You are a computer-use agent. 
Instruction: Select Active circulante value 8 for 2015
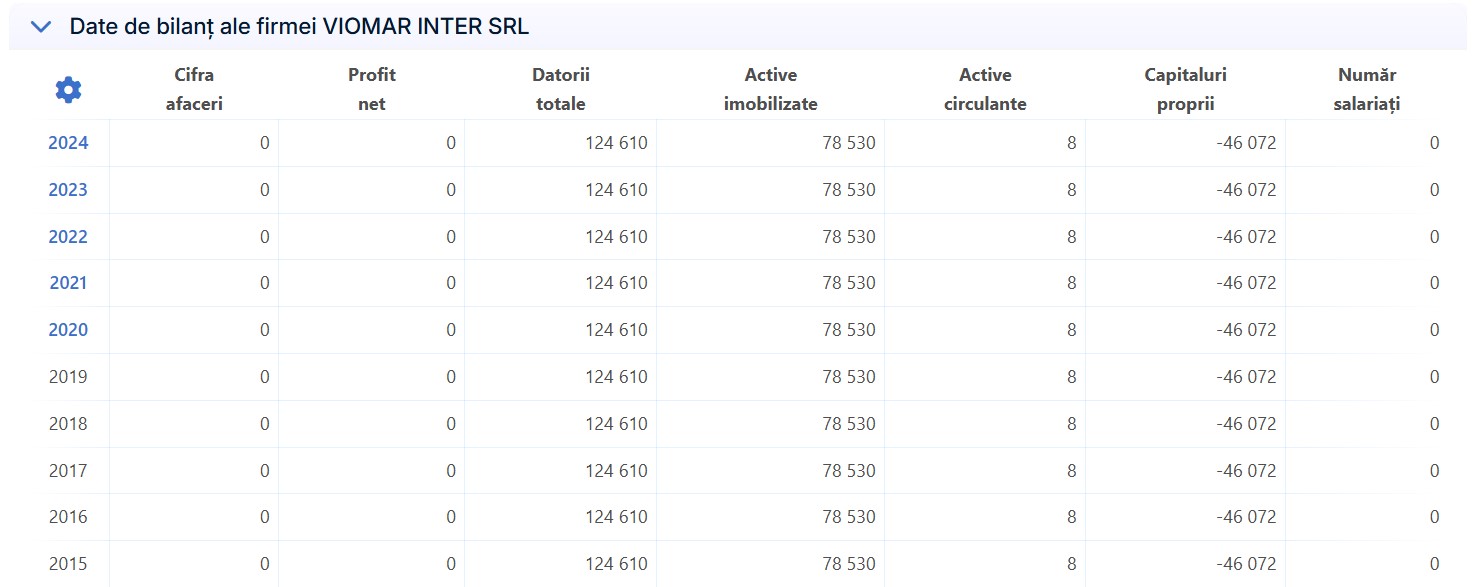(1072, 564)
